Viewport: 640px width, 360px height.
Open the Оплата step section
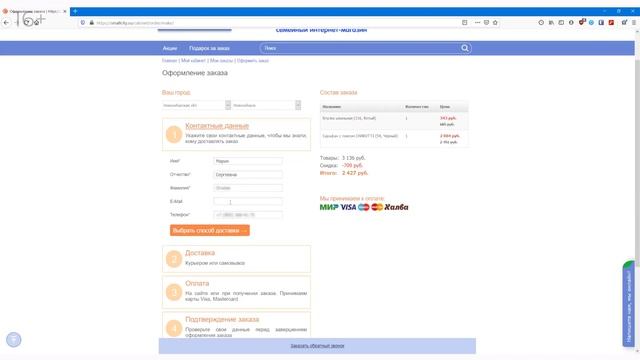point(236,292)
